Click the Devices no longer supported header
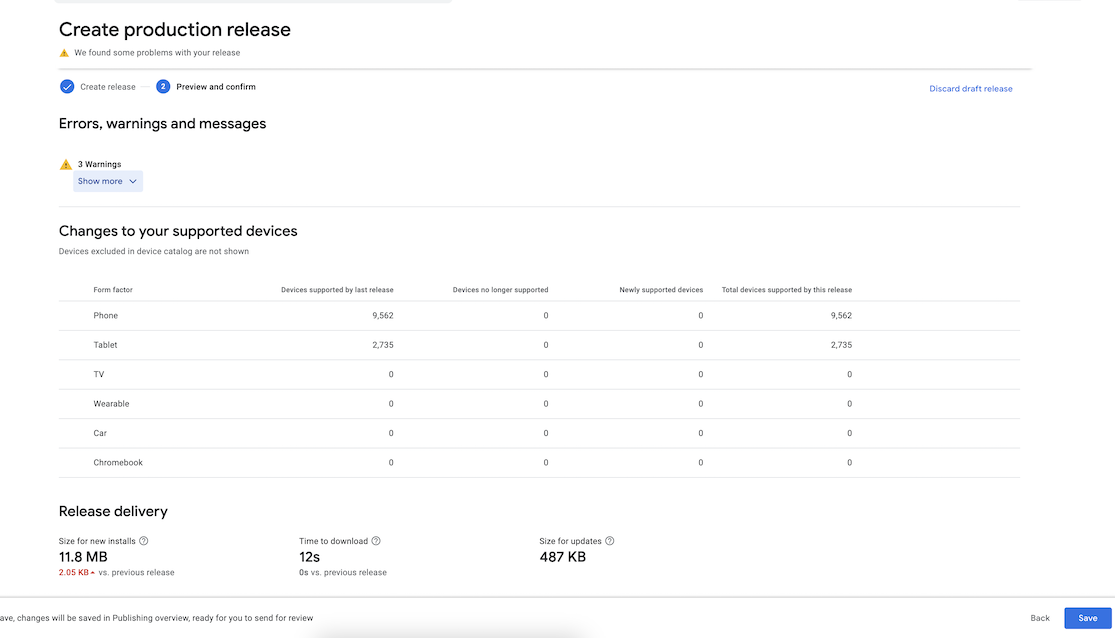Screen dimensions: 1115x638 coord(500,289)
